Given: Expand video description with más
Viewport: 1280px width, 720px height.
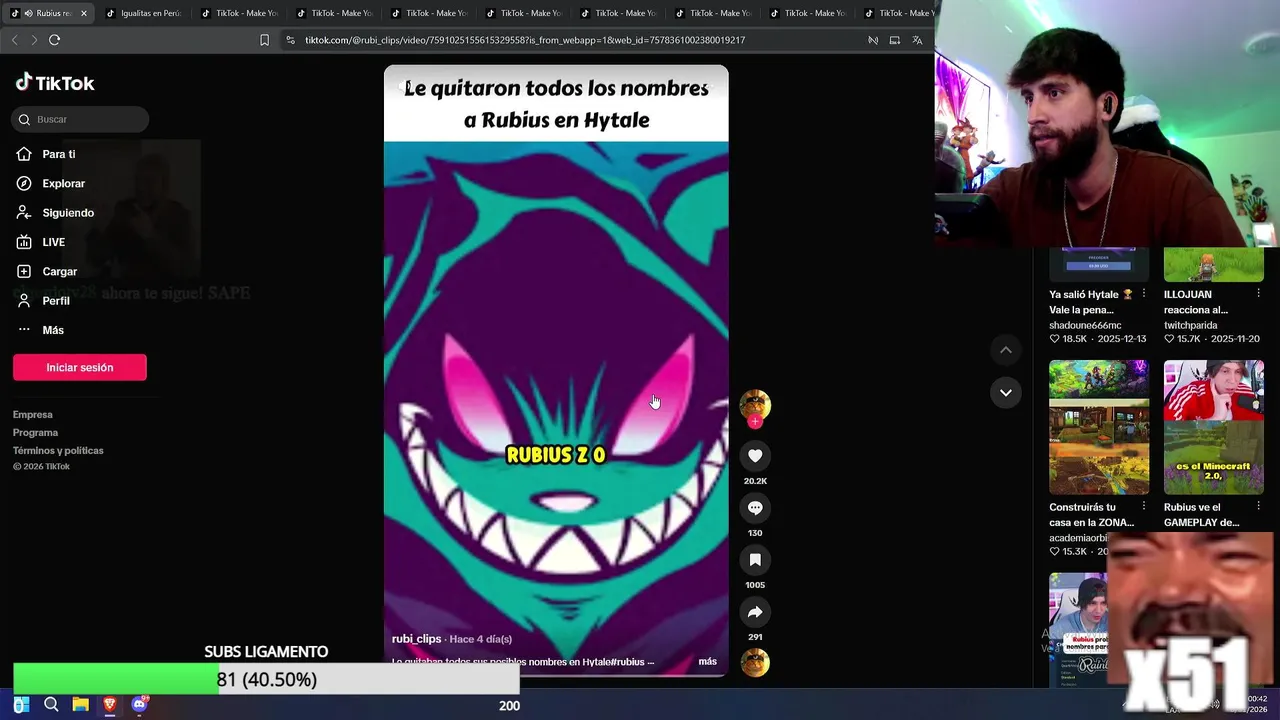Looking at the screenshot, I should coord(708,661).
